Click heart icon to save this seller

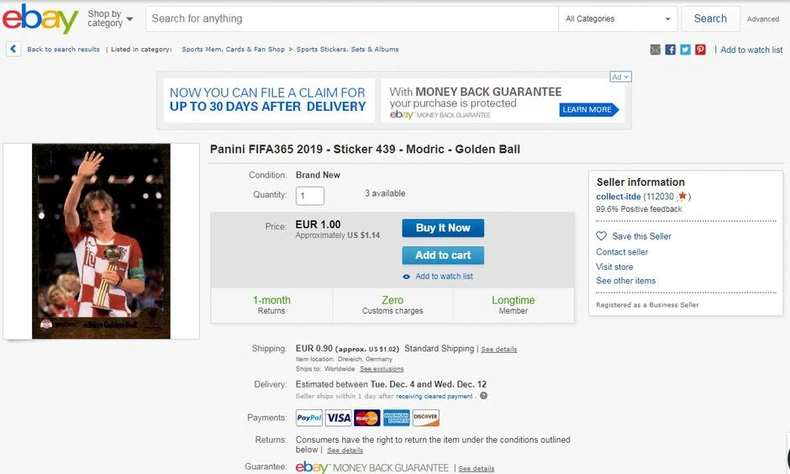[x=601, y=236]
